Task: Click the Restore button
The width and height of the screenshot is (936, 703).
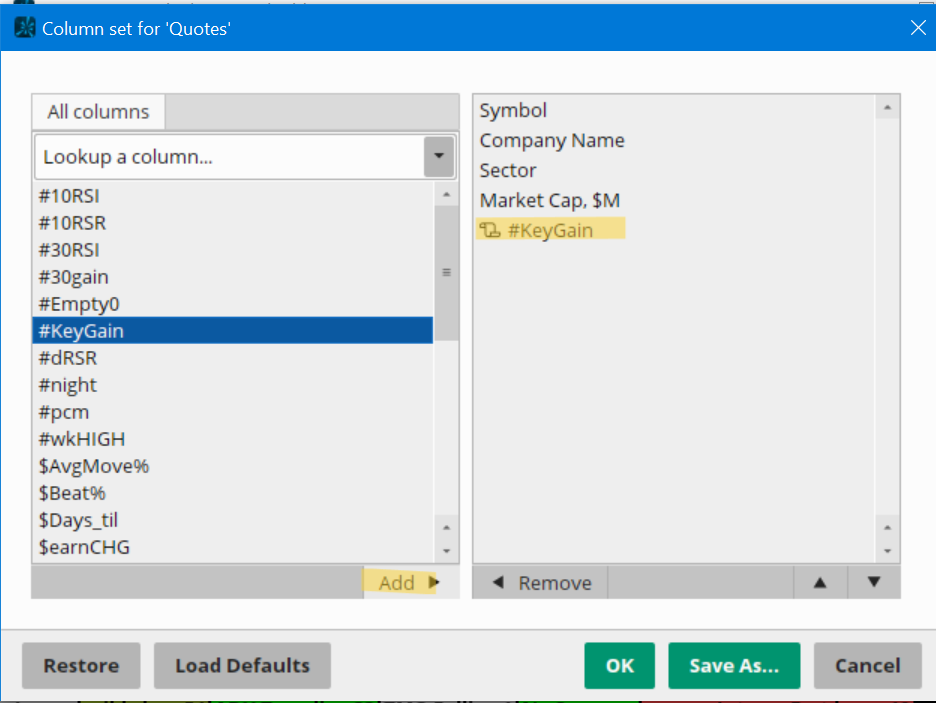Action: 81,665
